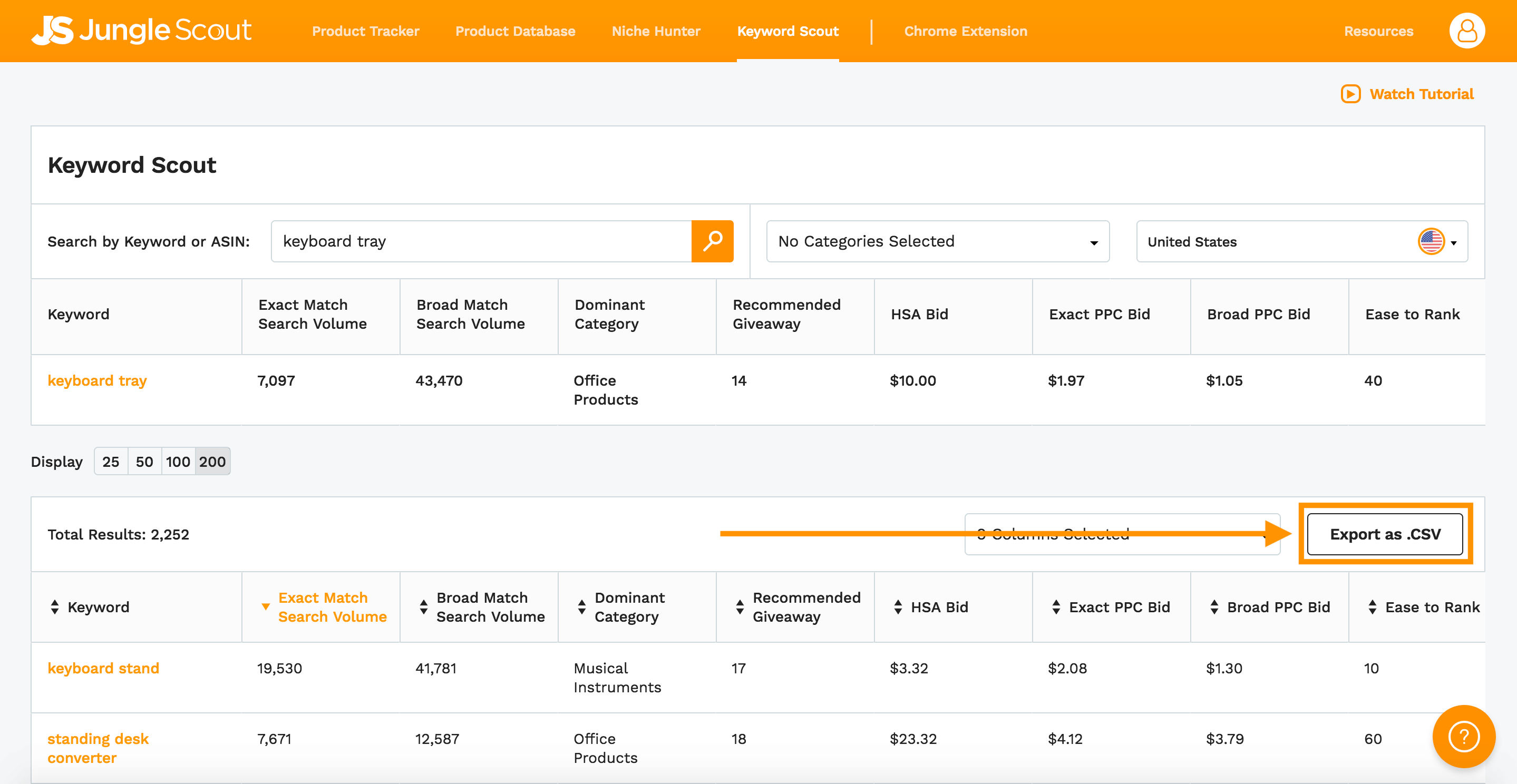This screenshot has height=784, width=1517.
Task: Set display to 25 results
Action: [x=111, y=462]
